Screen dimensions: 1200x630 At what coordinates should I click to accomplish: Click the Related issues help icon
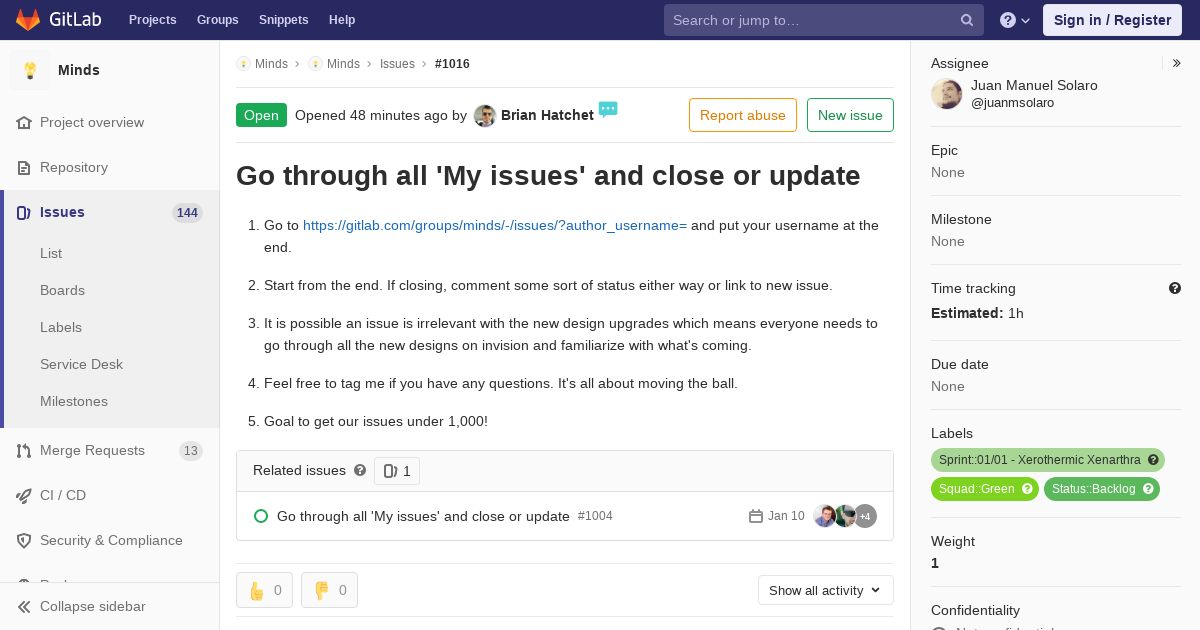click(360, 470)
